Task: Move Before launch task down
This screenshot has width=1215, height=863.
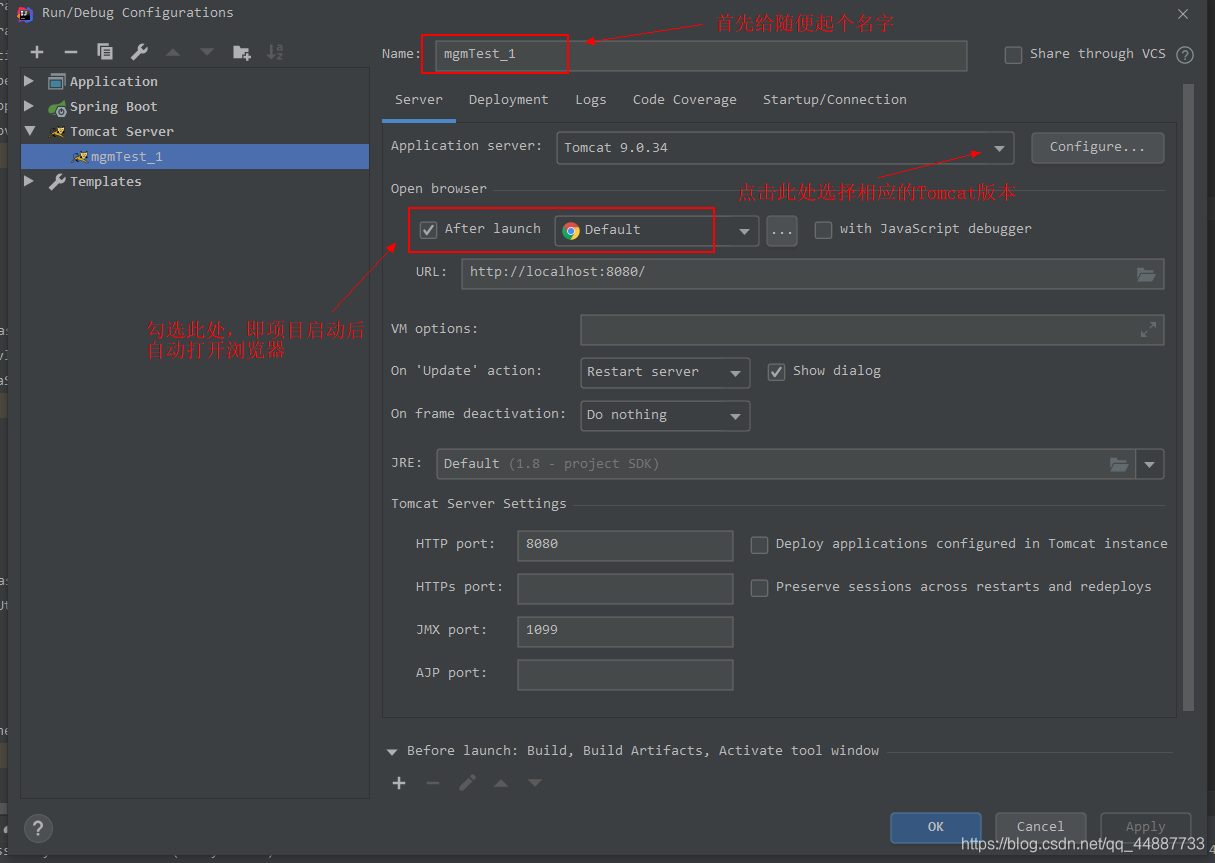Action: pos(535,783)
